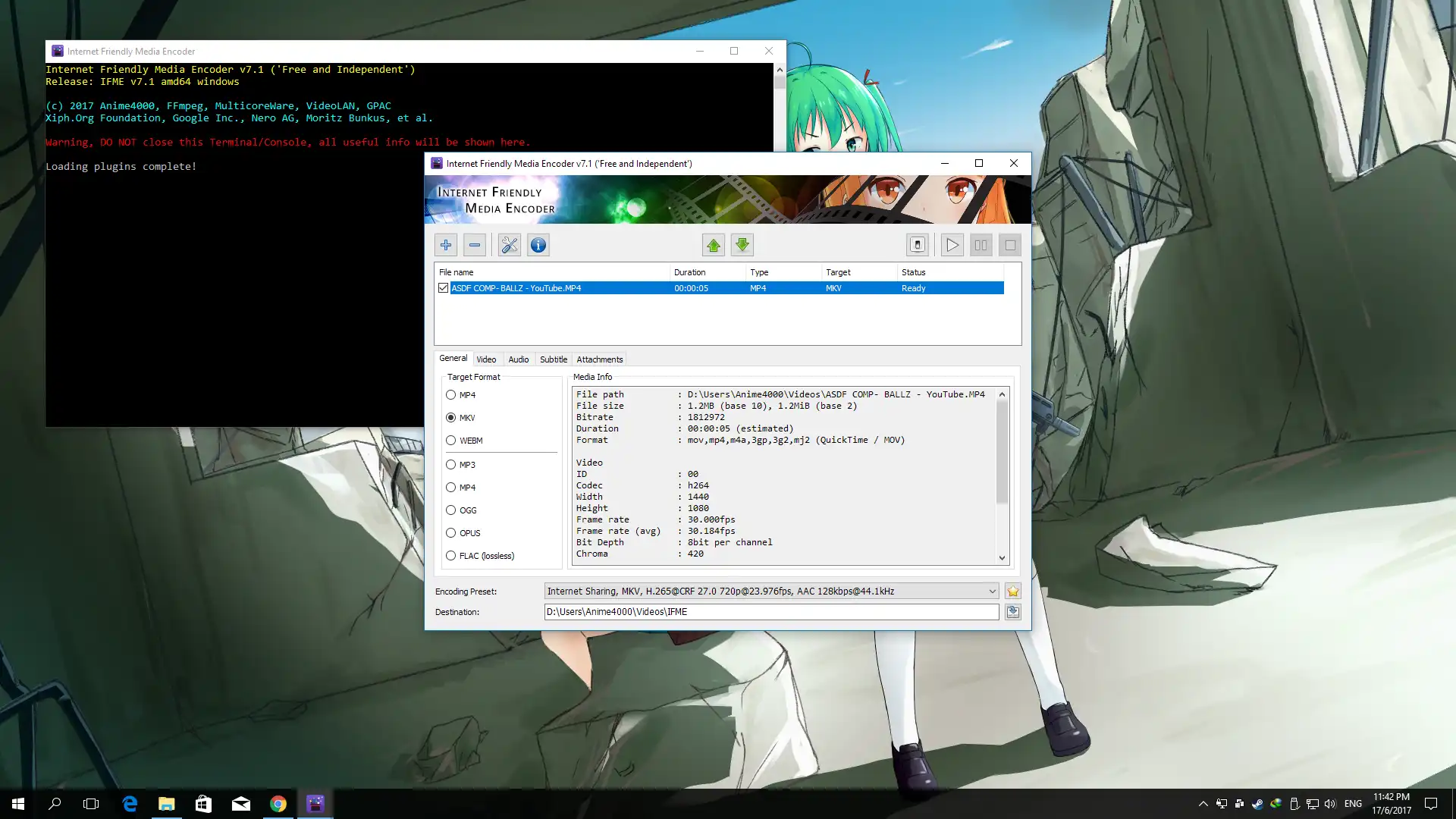Click the minus remove file icon

click(475, 245)
